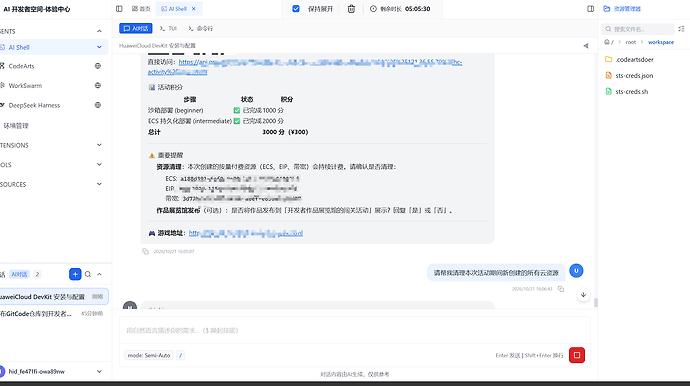Search sessions with magnifier icon
The width and height of the screenshot is (690, 386).
pos(88,274)
